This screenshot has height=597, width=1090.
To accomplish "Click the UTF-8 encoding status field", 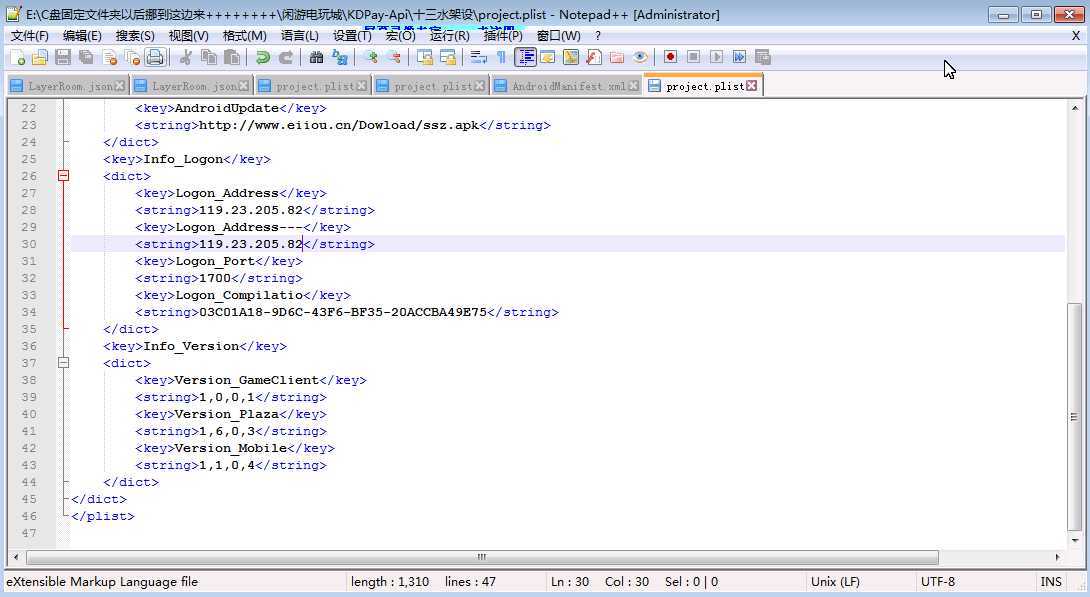I will (x=938, y=582).
